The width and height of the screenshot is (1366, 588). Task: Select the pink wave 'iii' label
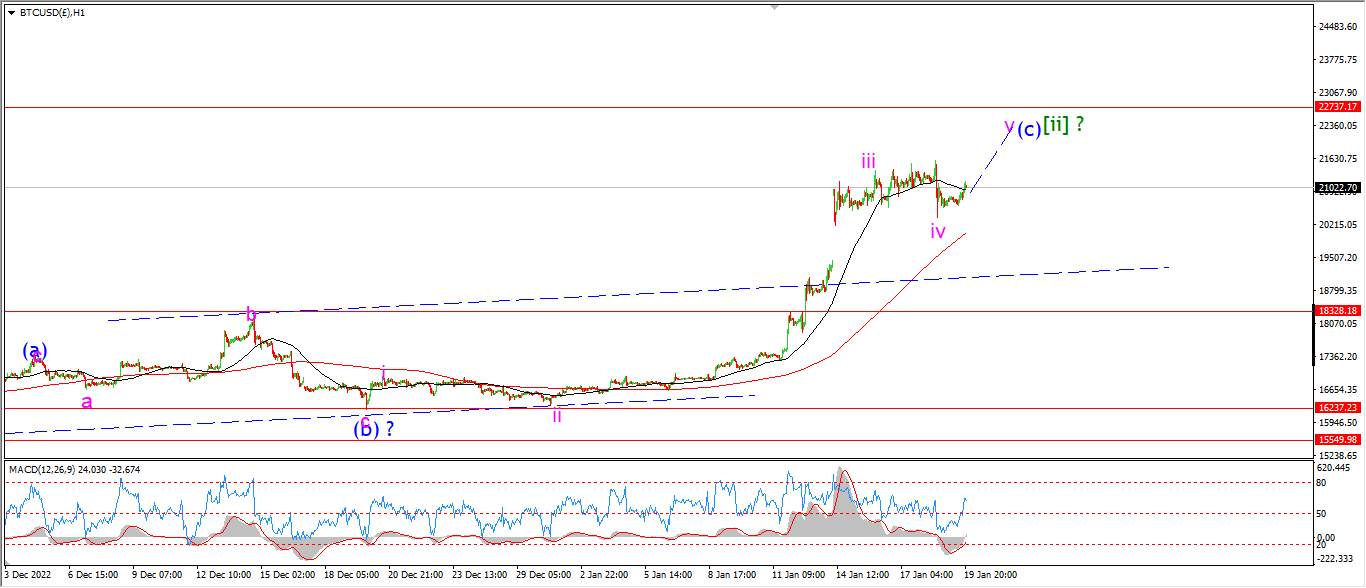(869, 160)
